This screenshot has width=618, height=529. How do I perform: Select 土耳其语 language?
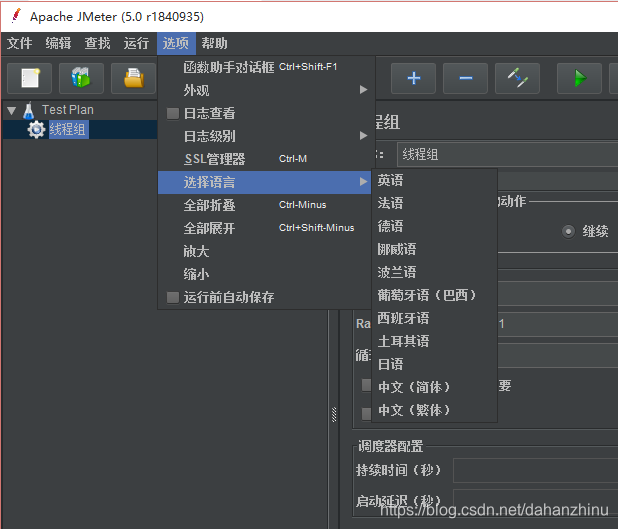click(434, 341)
